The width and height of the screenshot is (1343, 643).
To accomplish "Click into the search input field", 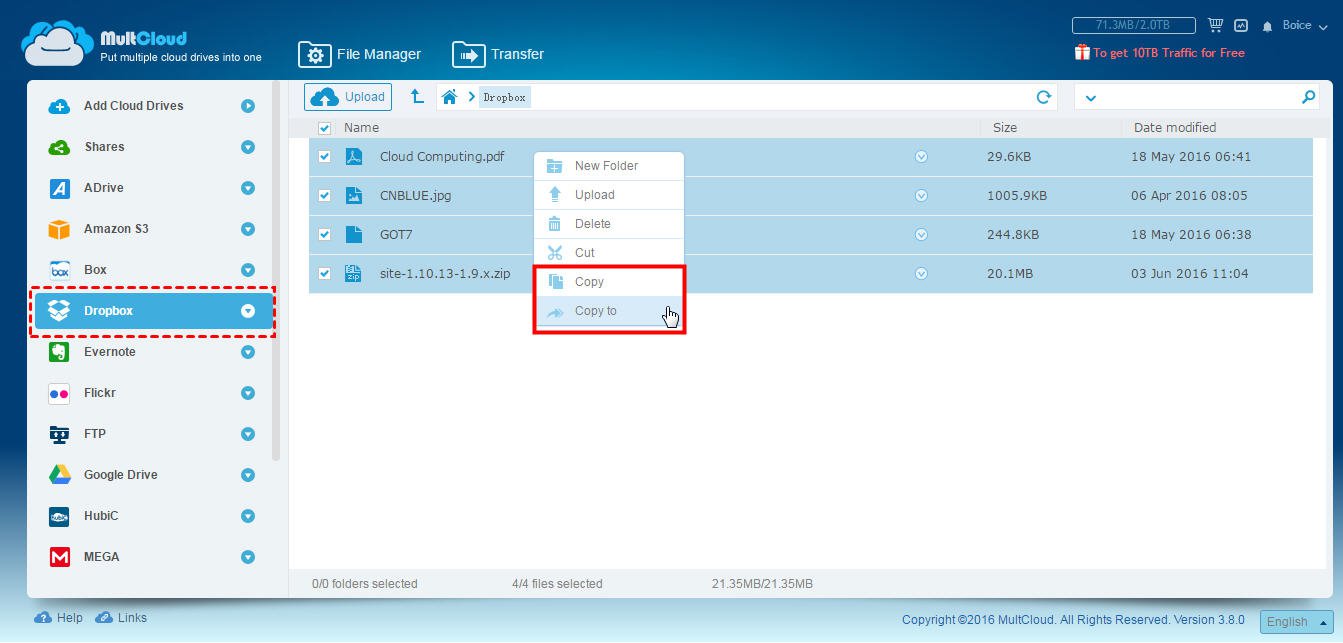I will 1198,97.
